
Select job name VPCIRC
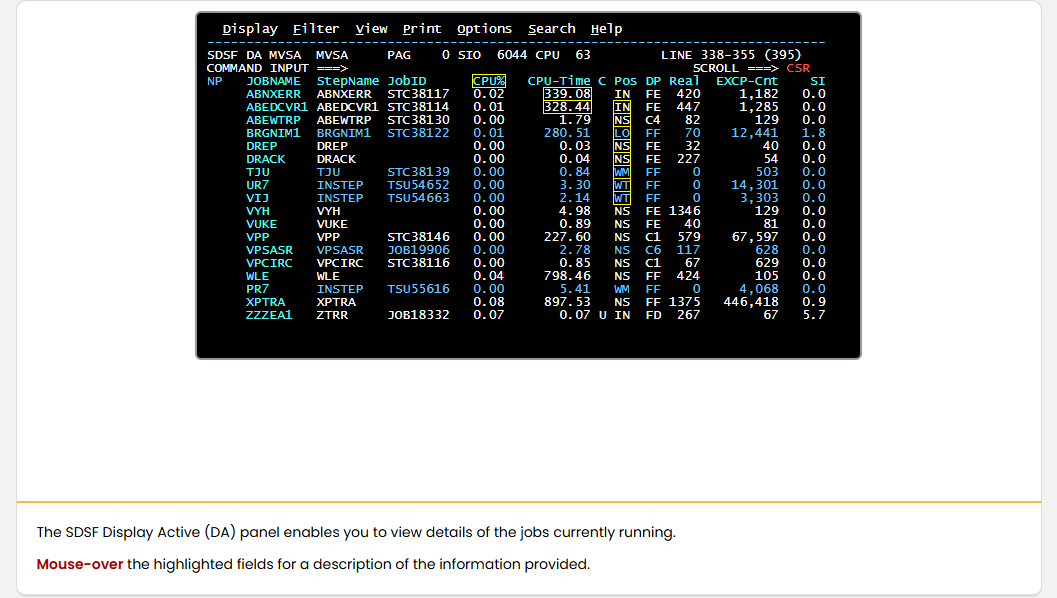269,263
